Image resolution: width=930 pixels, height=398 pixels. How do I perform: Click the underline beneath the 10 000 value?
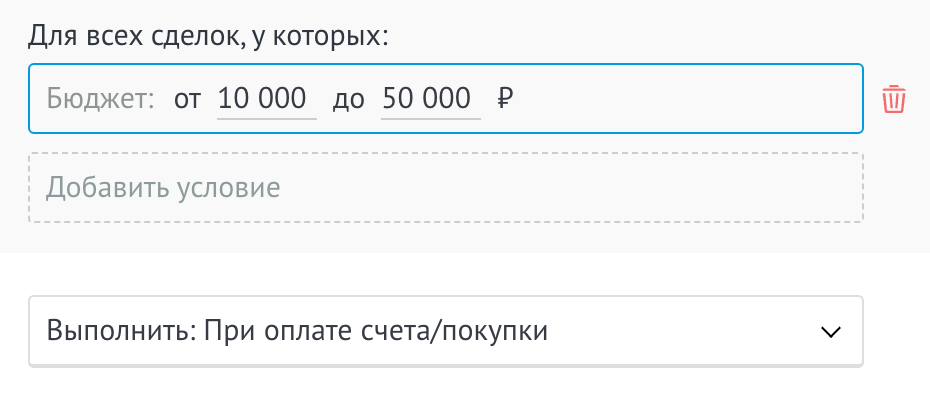(266, 118)
